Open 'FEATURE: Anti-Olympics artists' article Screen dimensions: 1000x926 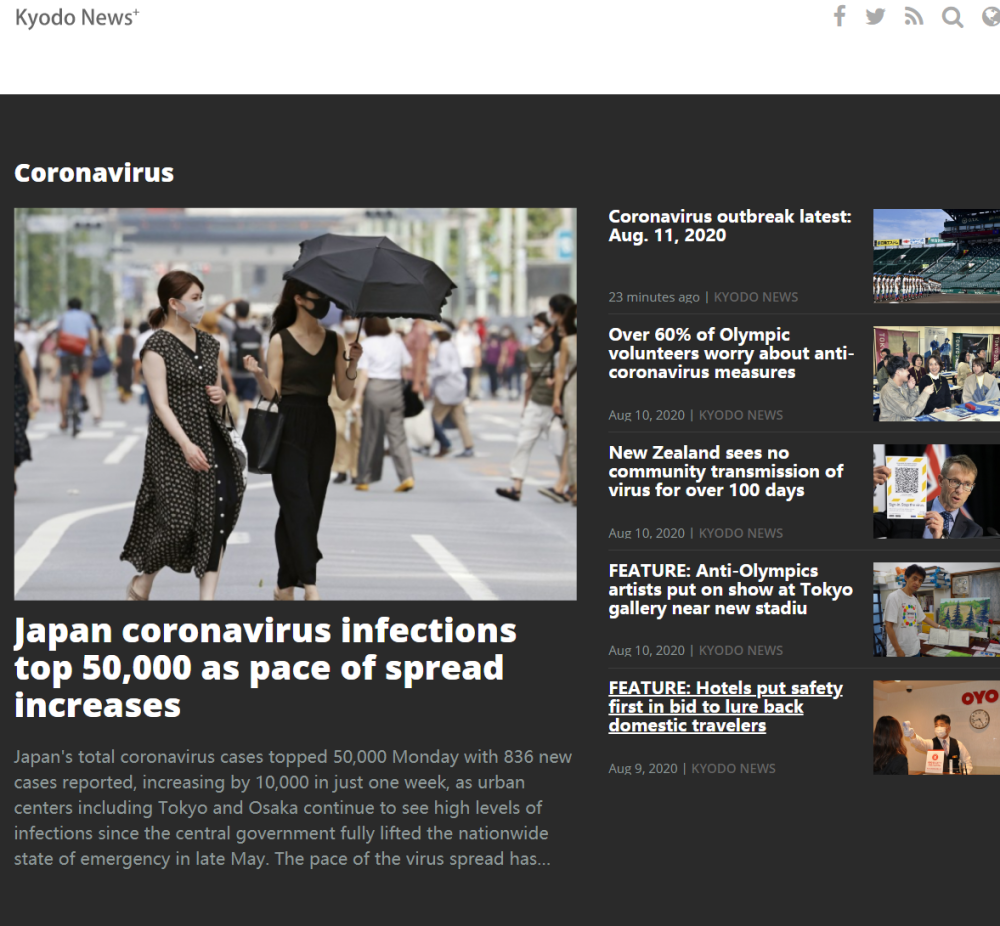point(730,589)
